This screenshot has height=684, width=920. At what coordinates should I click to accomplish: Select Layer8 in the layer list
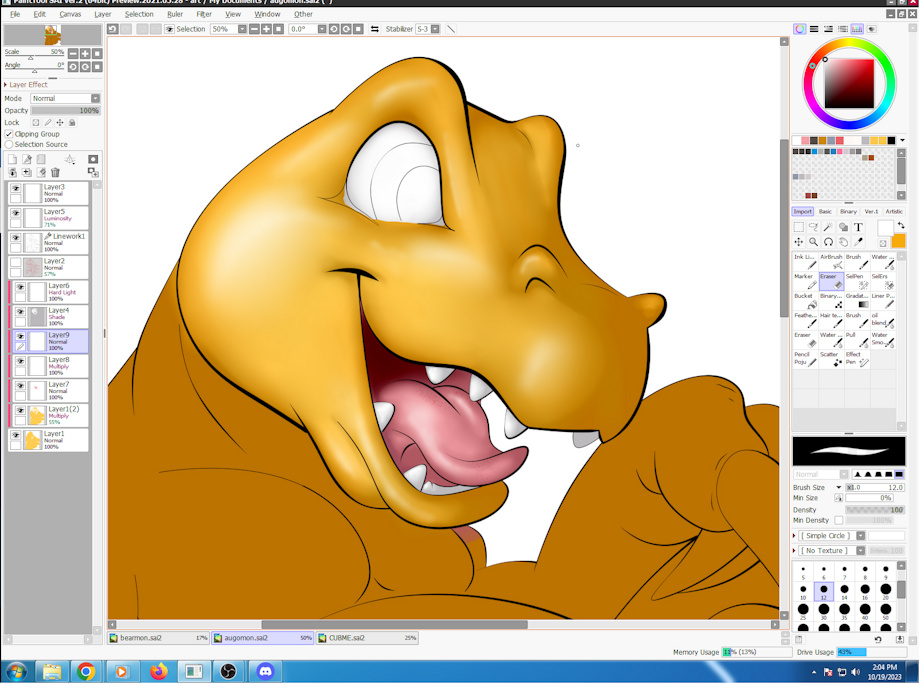[49, 365]
